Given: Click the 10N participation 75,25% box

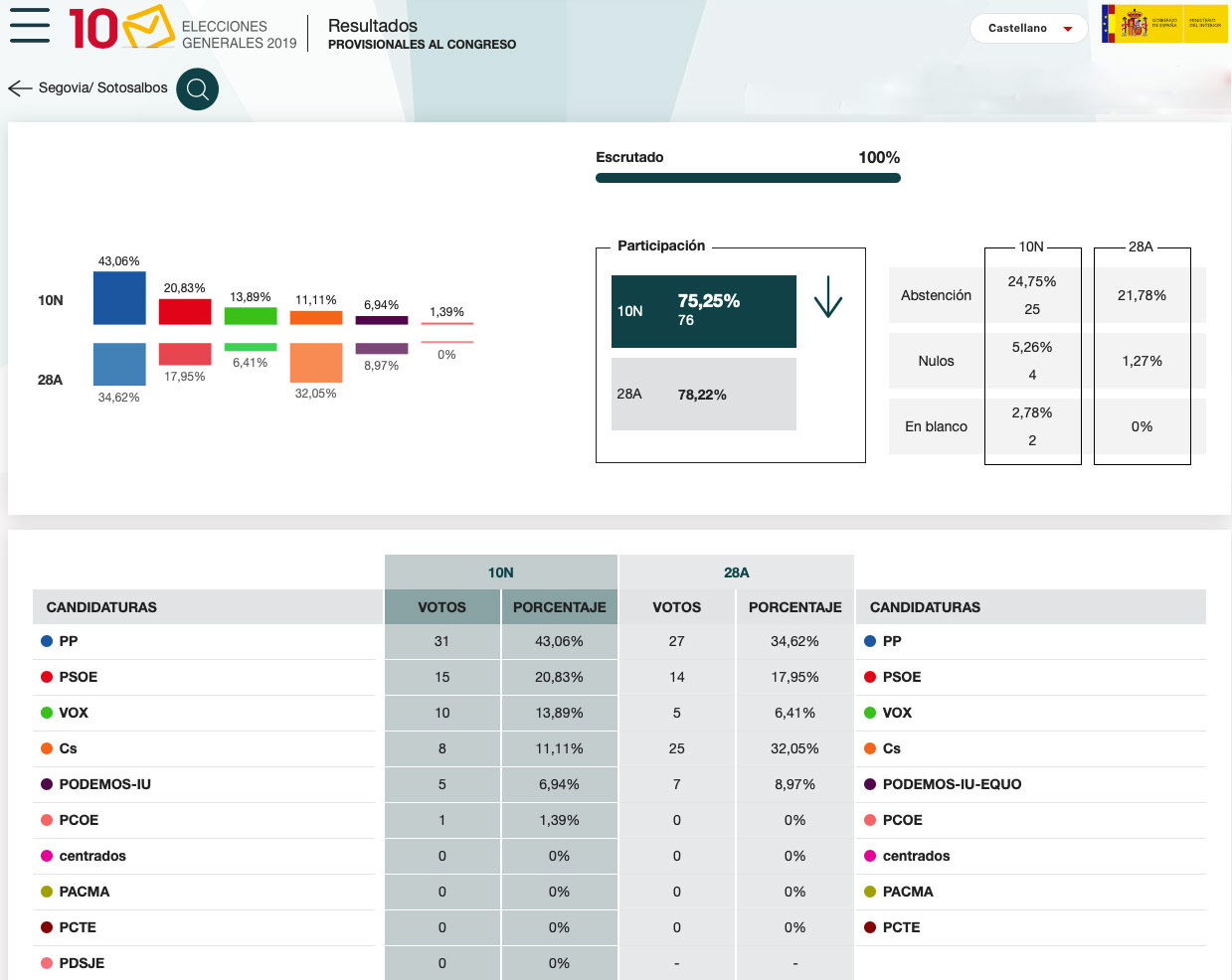Looking at the screenshot, I should point(704,311).
